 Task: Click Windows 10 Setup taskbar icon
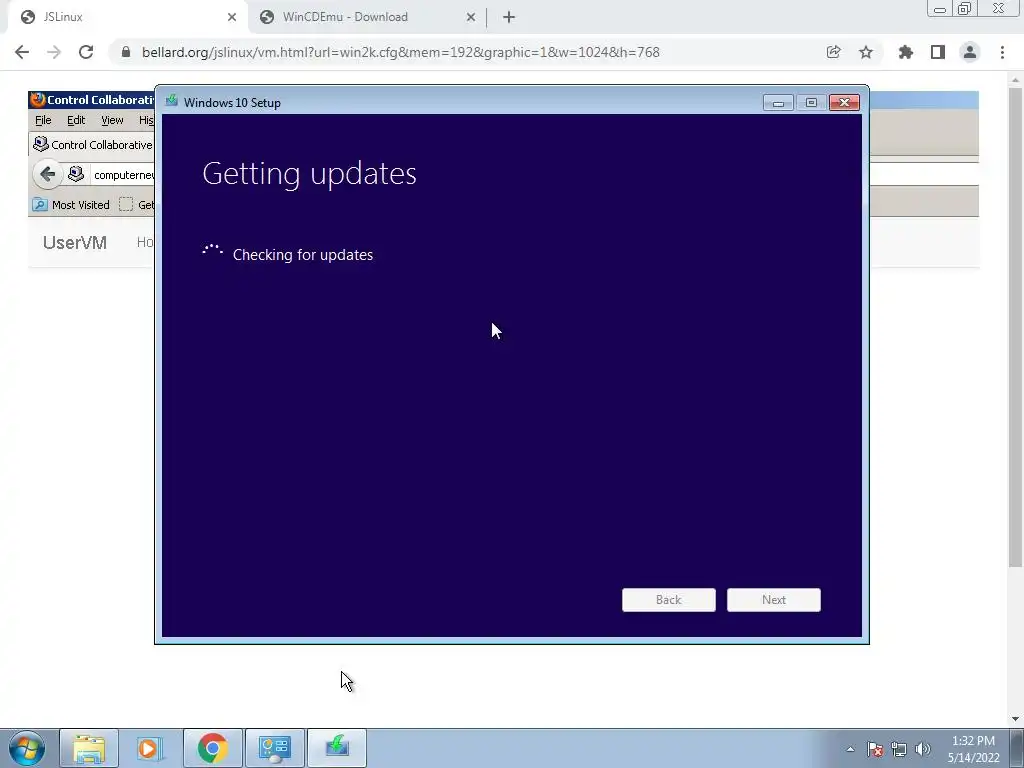(337, 748)
